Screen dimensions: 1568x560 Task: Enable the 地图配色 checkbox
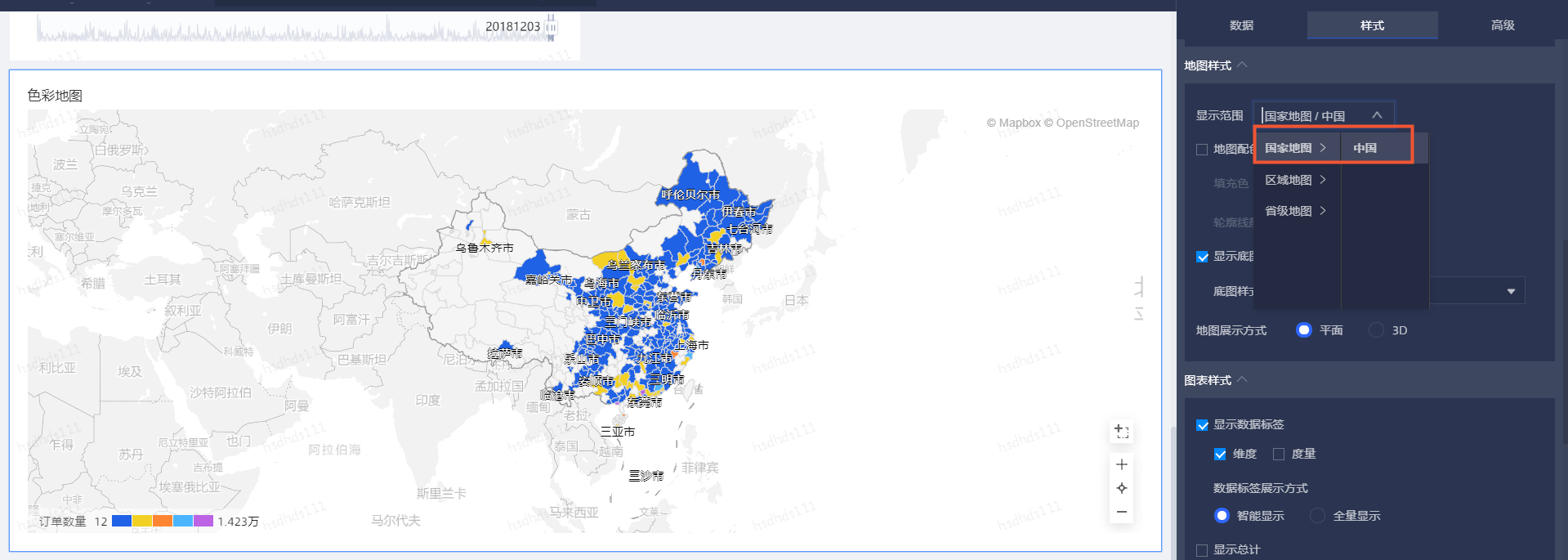1202,150
